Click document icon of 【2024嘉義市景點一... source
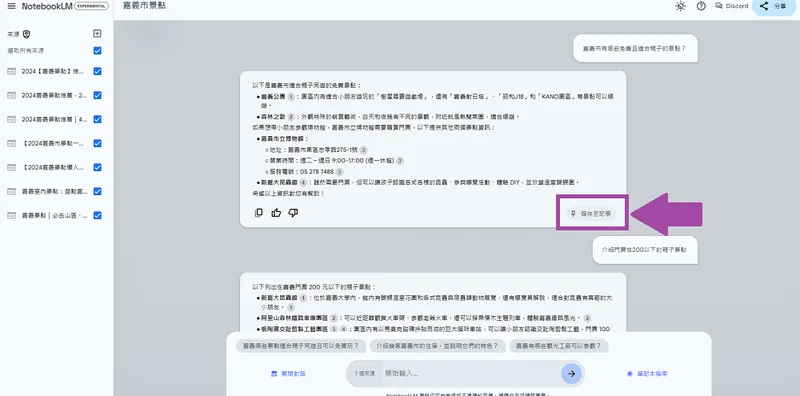 click(x=12, y=143)
